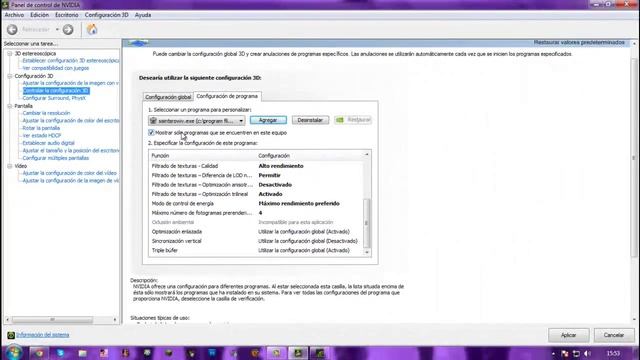Collapse the Pantalla tree node
The width and height of the screenshot is (640, 360).
(x=10, y=106)
